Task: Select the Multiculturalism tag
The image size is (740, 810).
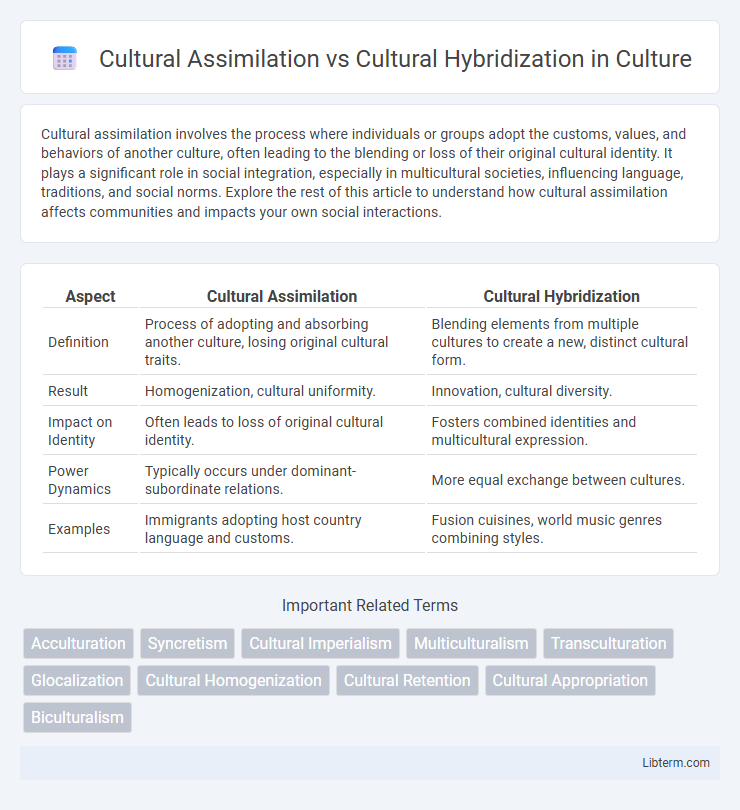Action: coord(471,643)
